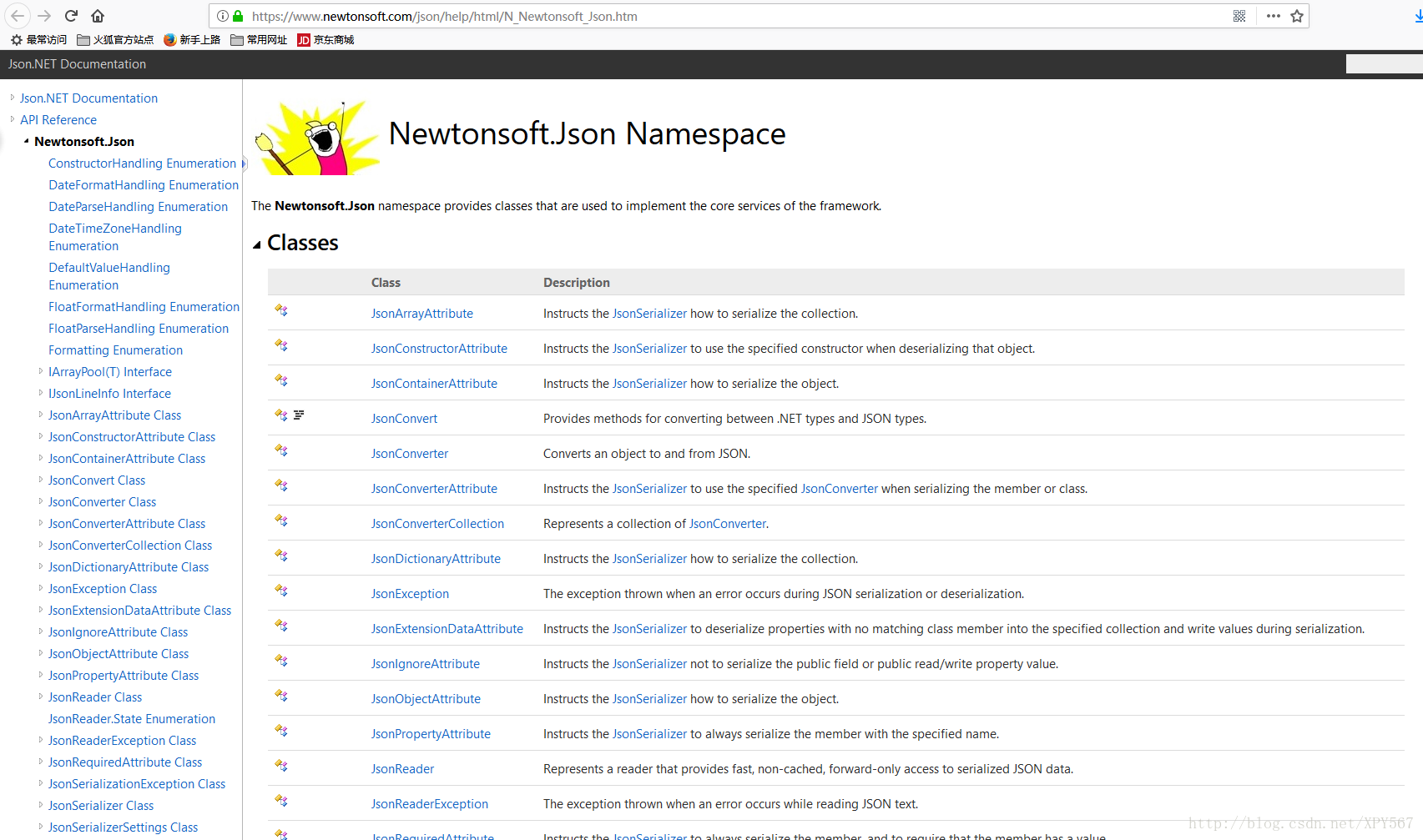This screenshot has width=1423, height=840.
Task: Open JsonPropertyAttribute class link in table
Action: [x=431, y=734]
